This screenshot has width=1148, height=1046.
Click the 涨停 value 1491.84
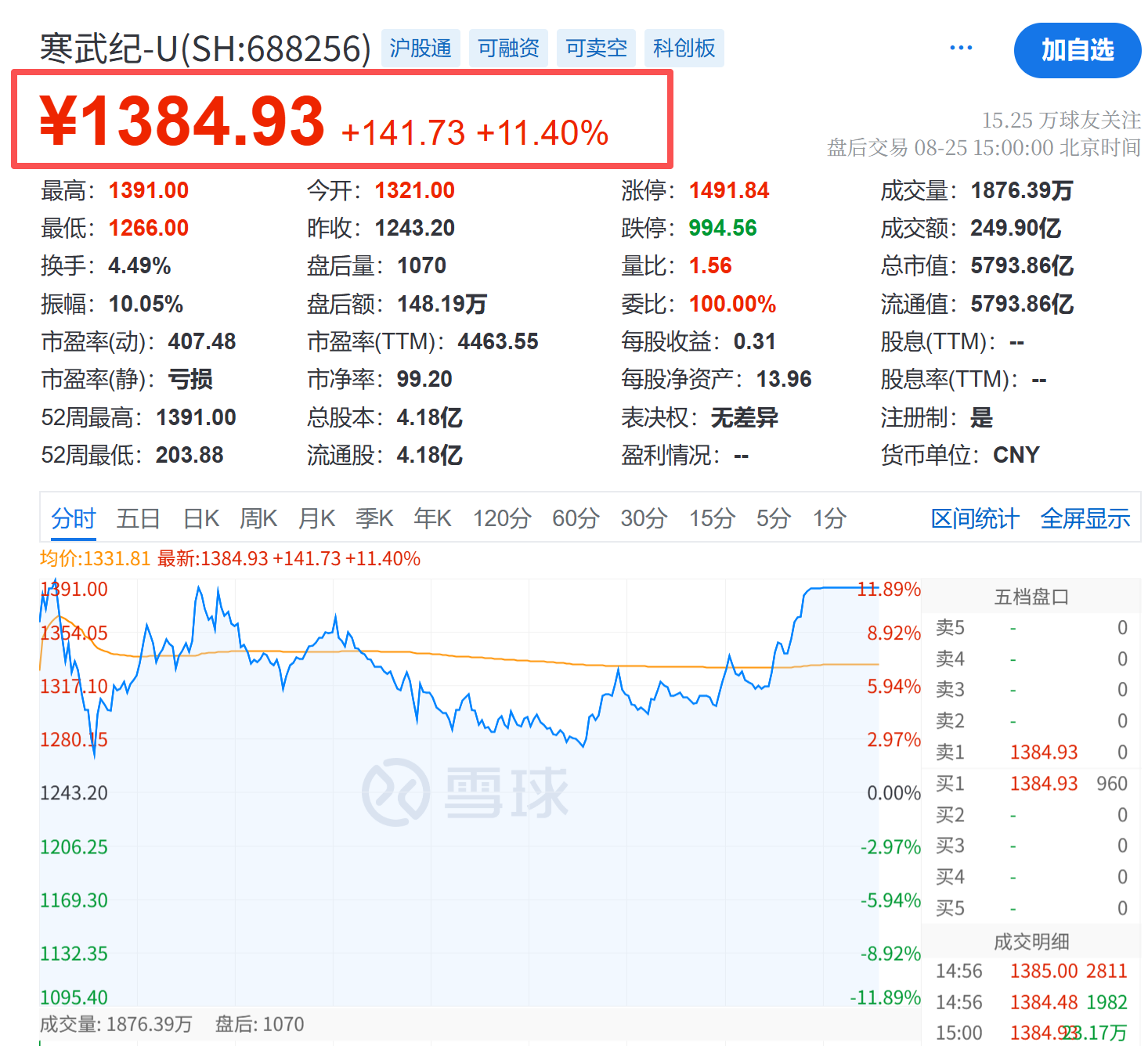[729, 190]
